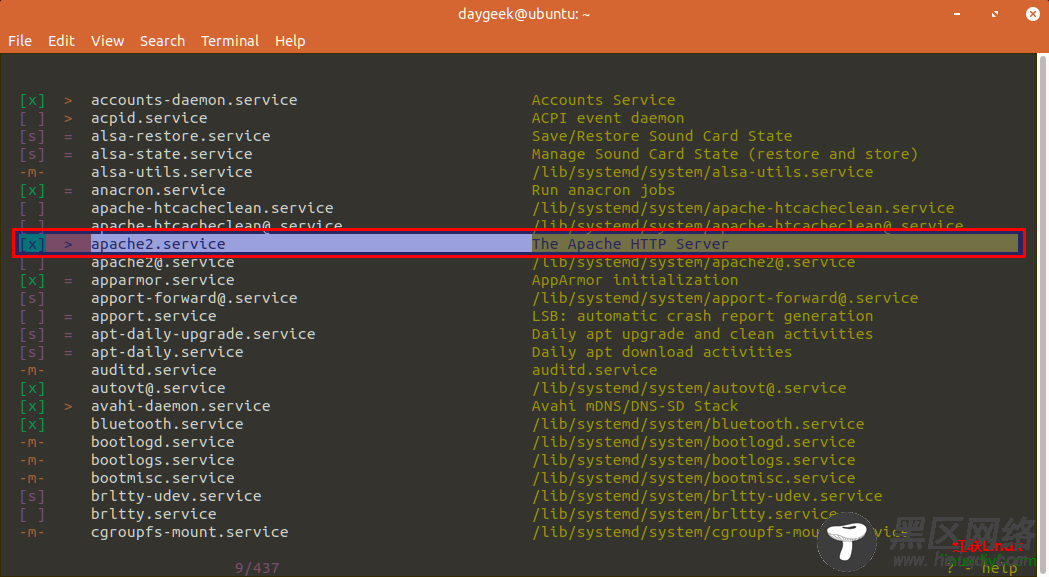Image resolution: width=1049 pixels, height=577 pixels.
Task: Click the [s] static marker of alsa-state.service
Action: (32, 155)
